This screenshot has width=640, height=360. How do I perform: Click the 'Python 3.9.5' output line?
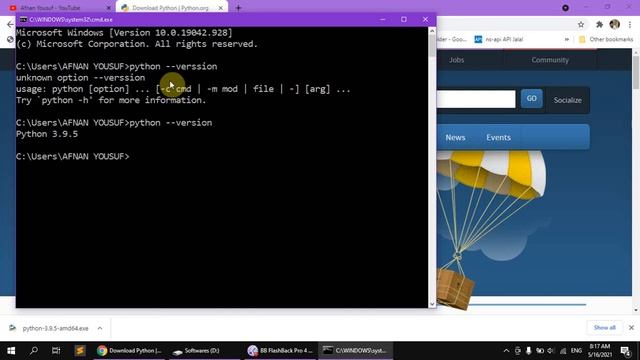tap(47, 134)
